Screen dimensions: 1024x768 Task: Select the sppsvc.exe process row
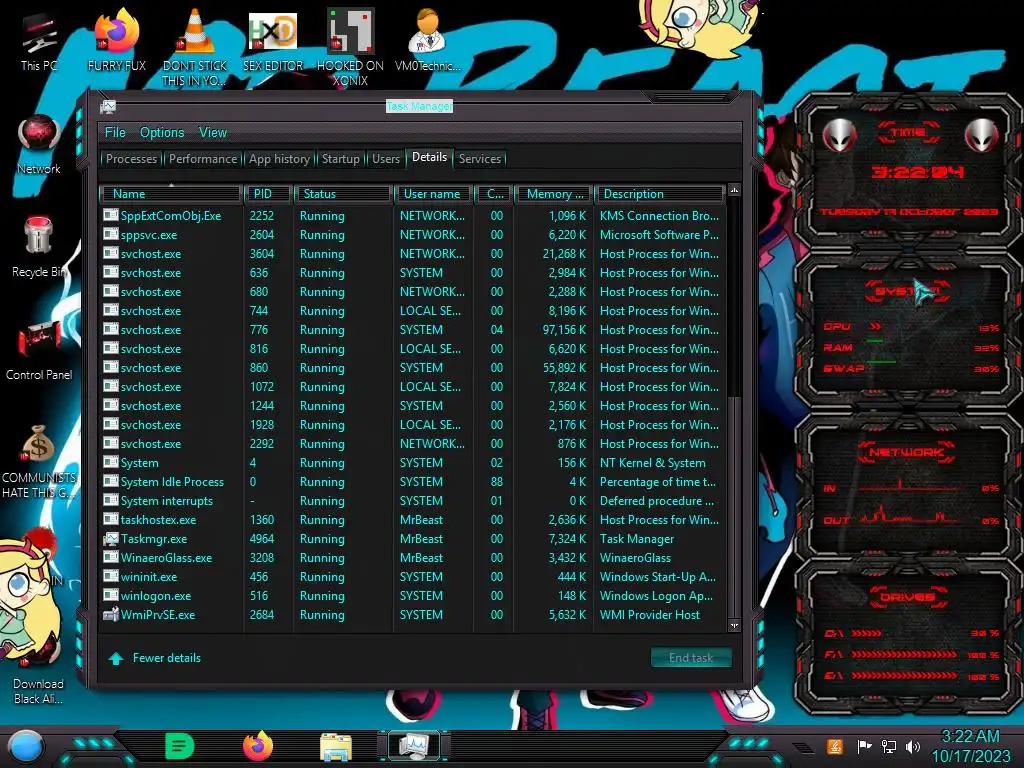(x=413, y=234)
